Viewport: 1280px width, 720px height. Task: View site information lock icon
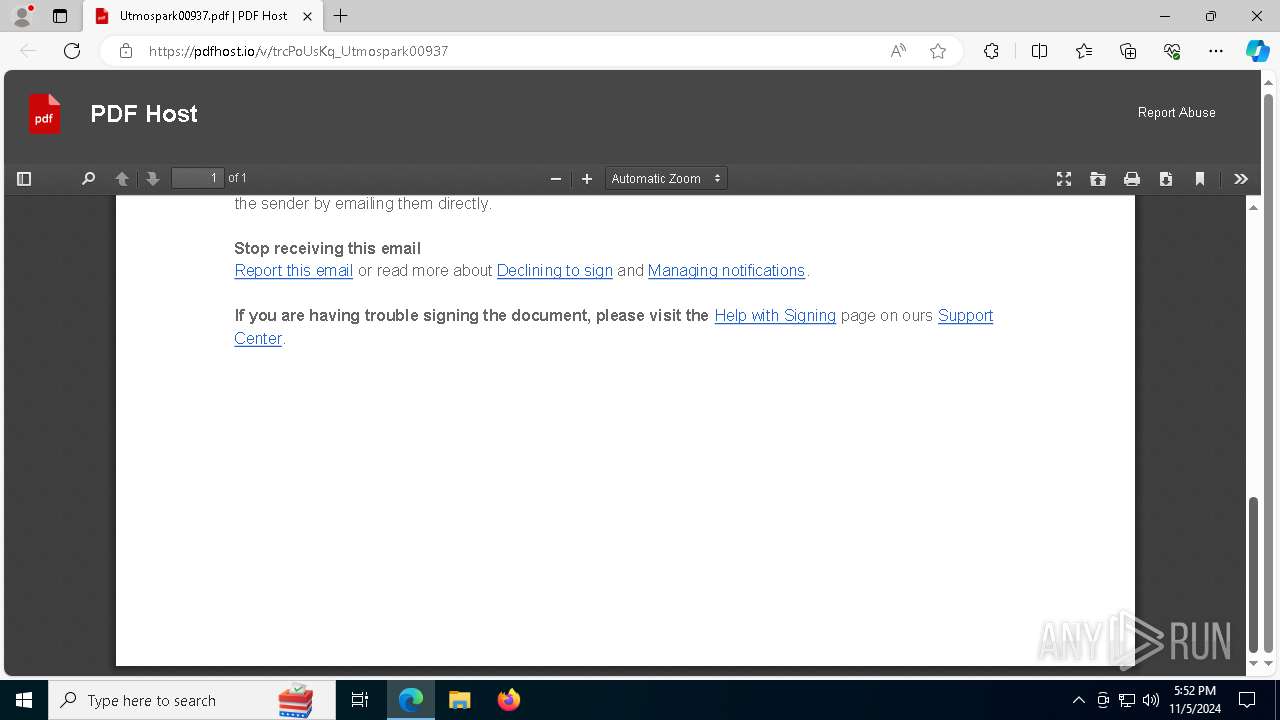(x=126, y=51)
